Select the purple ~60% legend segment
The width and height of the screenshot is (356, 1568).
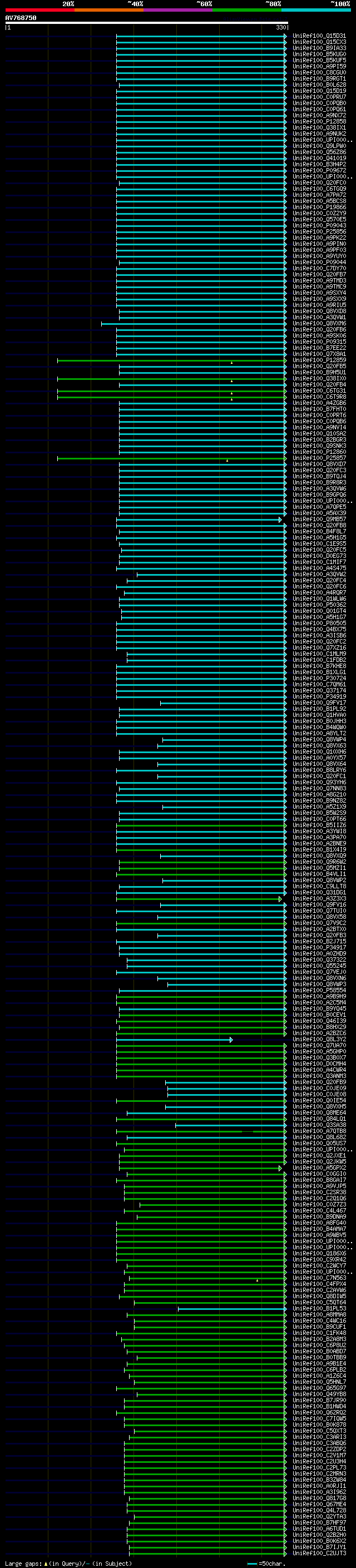(x=179, y=10)
